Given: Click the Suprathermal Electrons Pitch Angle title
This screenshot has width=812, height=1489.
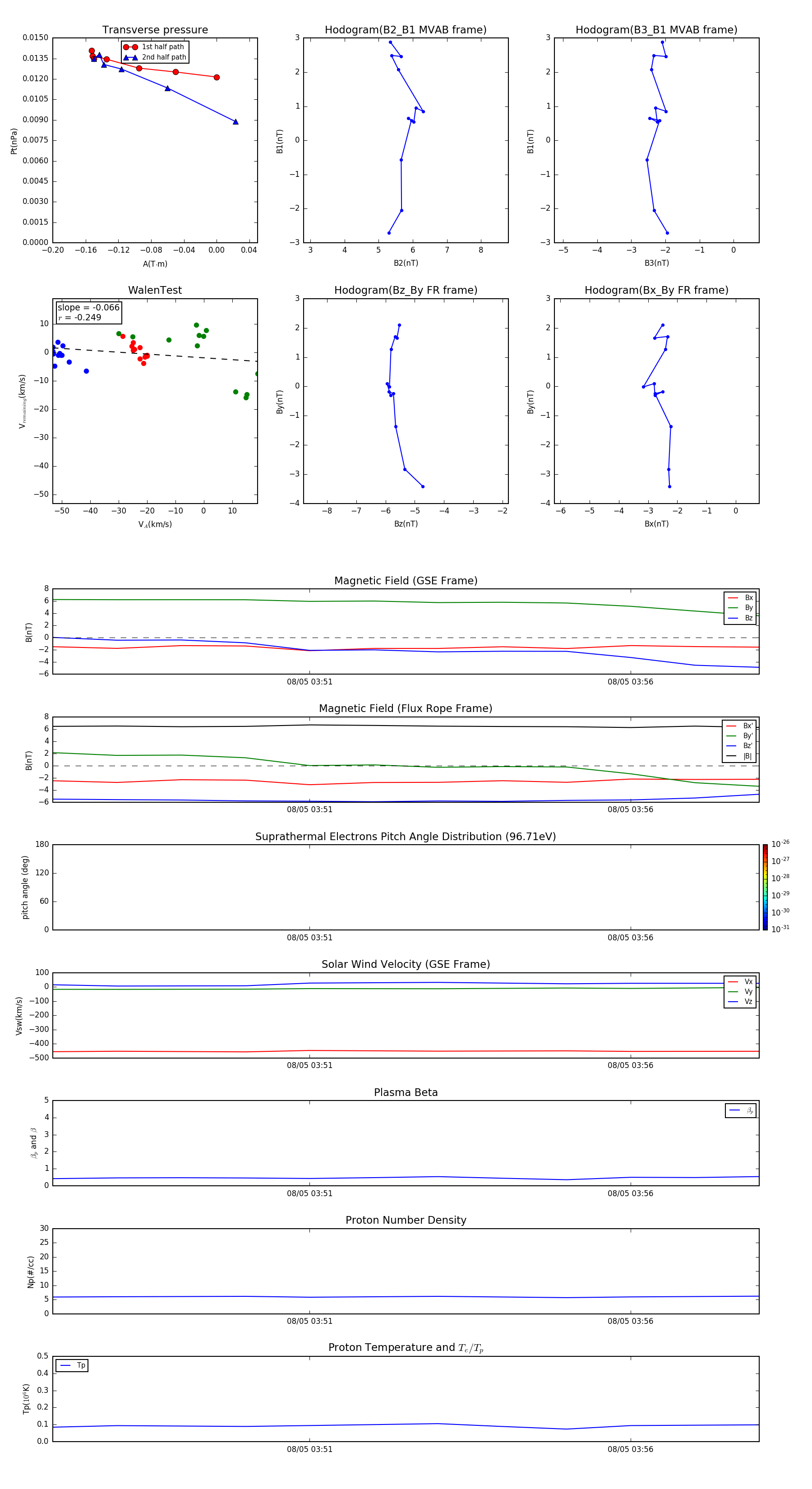Looking at the screenshot, I should pyautogui.click(x=406, y=837).
